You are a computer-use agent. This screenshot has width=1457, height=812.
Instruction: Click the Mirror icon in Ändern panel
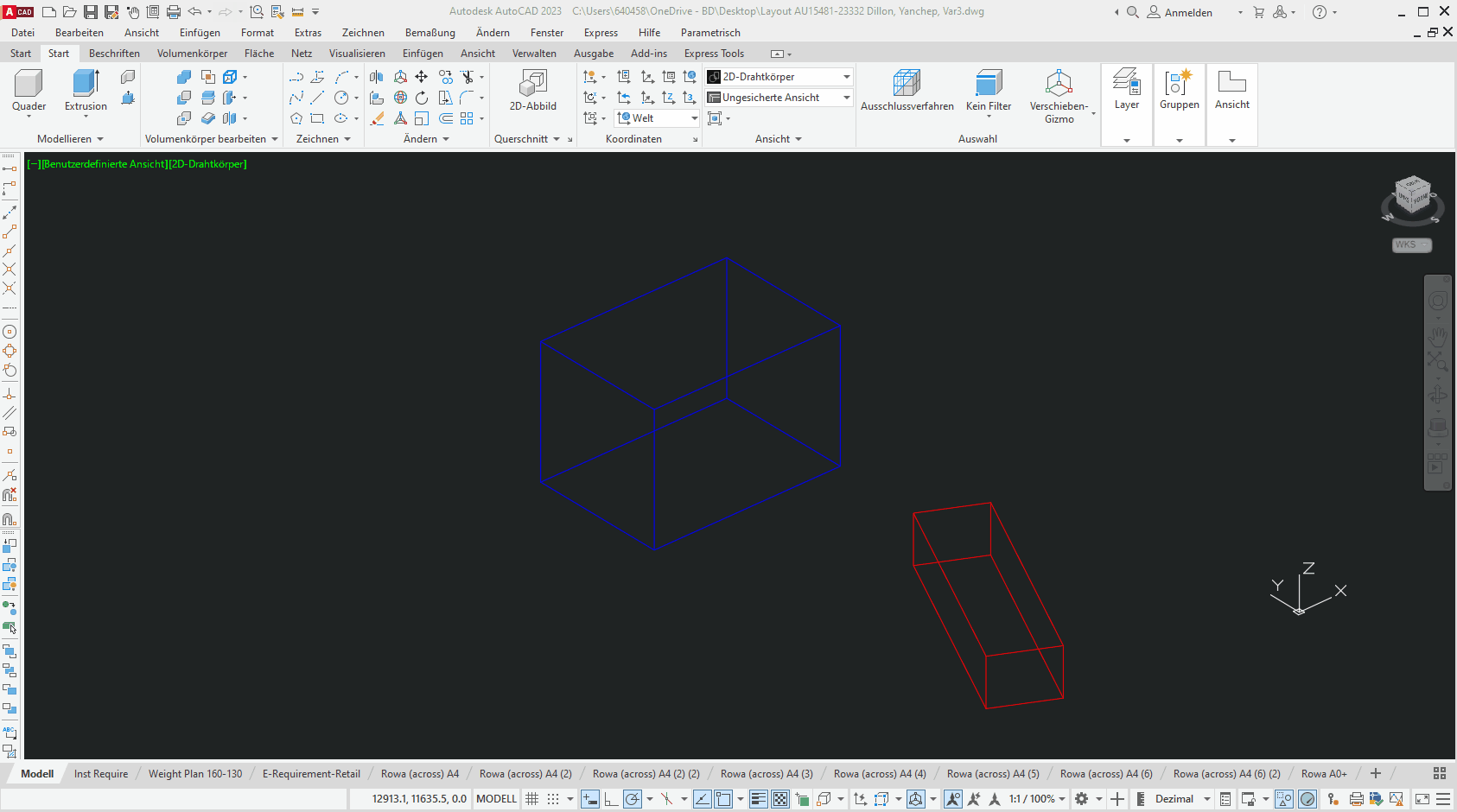tap(377, 77)
